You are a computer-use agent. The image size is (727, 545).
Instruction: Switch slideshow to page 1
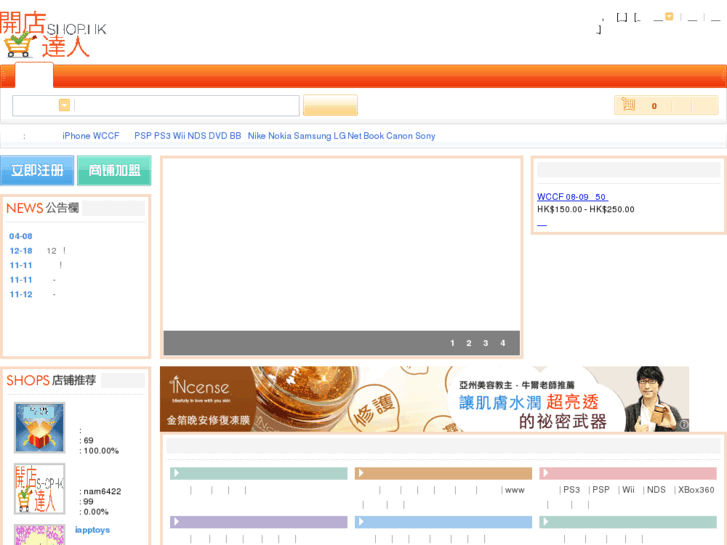pyautogui.click(x=452, y=343)
